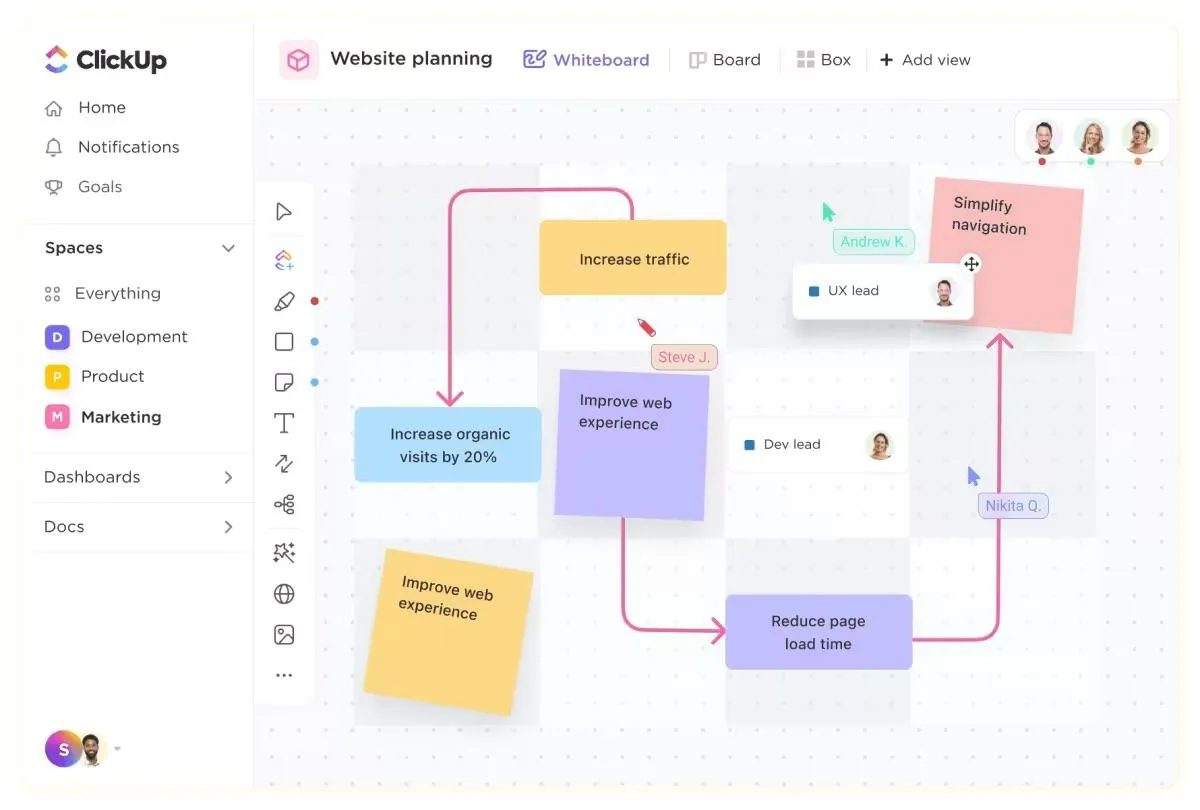The image size is (1200, 810).
Task: Click the third collaborator avatar, orange dot
Action: [1139, 136]
